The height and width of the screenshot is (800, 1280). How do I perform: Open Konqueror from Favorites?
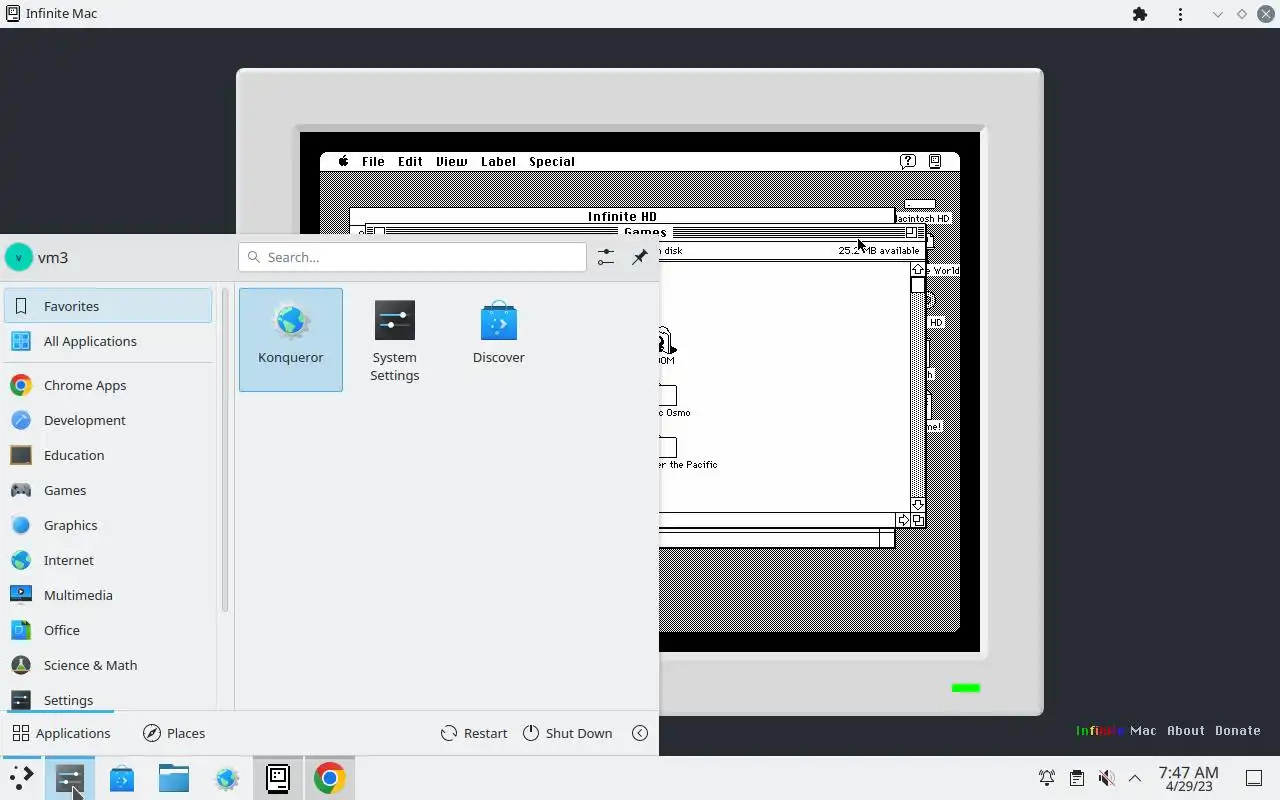[x=291, y=340]
